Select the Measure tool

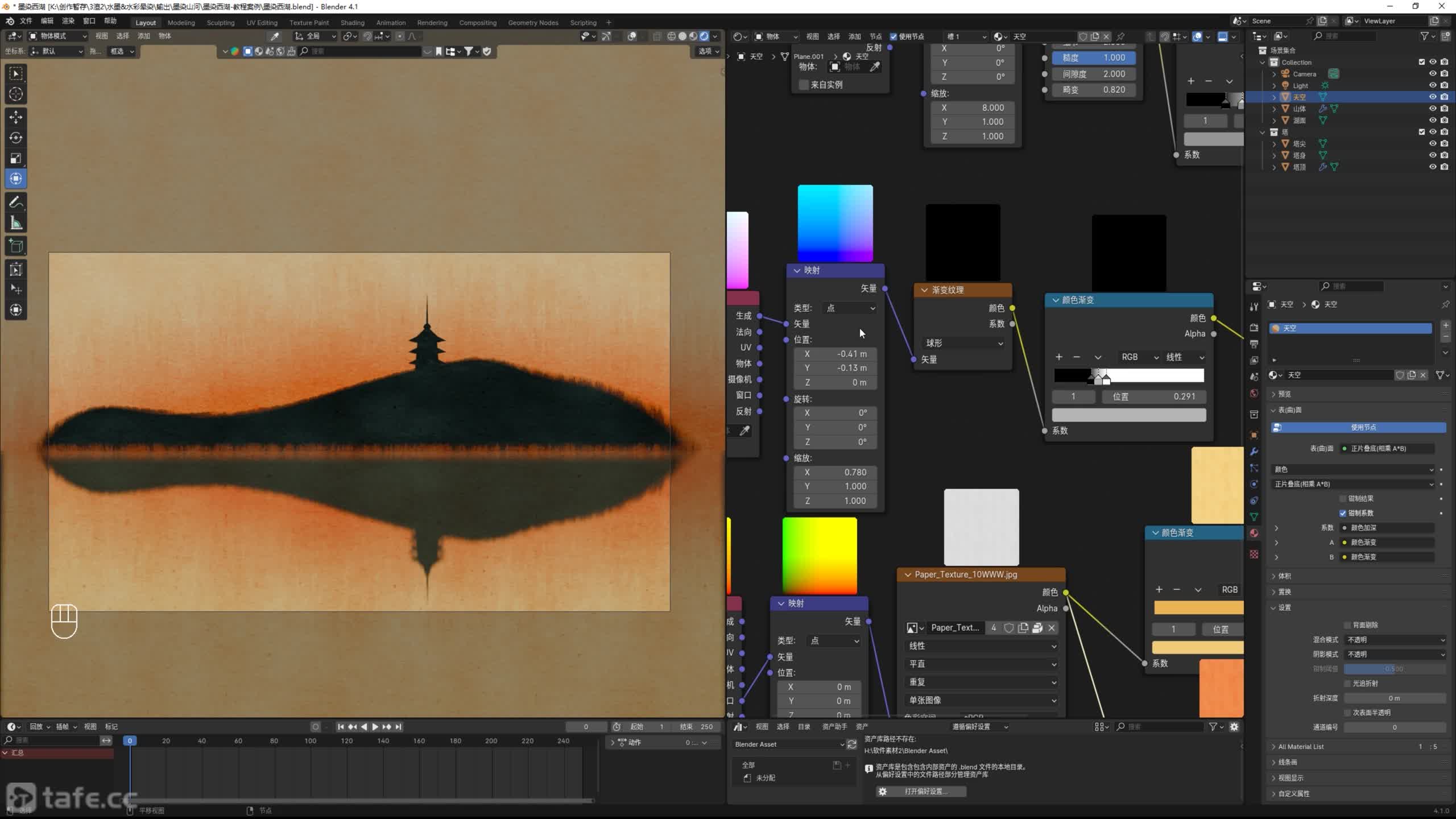point(16,224)
